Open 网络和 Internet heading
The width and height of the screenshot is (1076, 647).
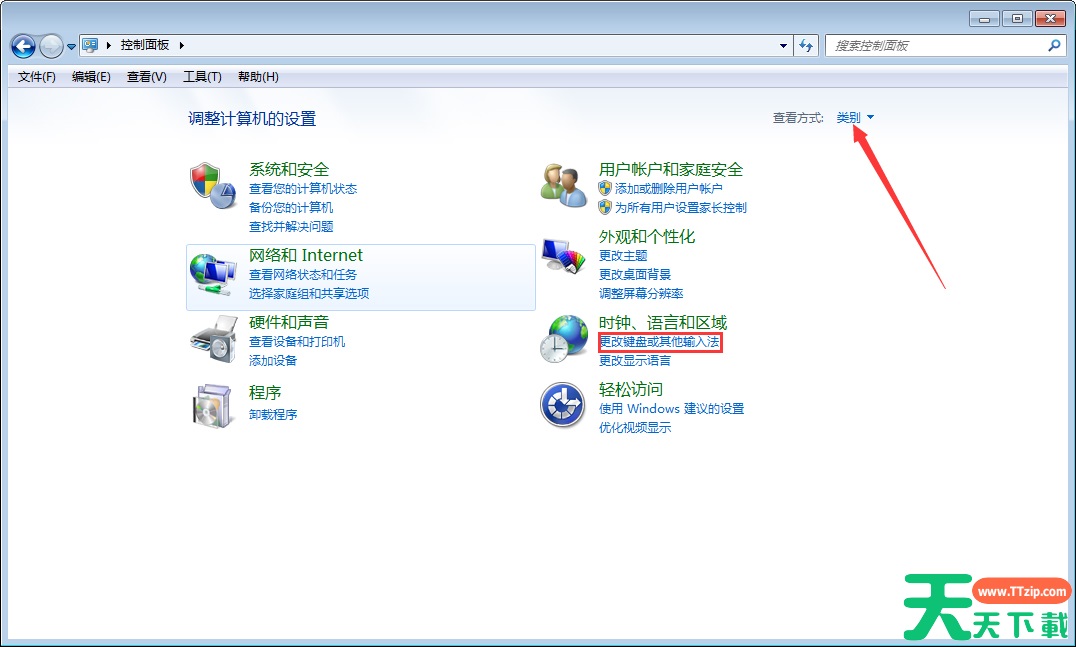pyautogui.click(x=305, y=255)
